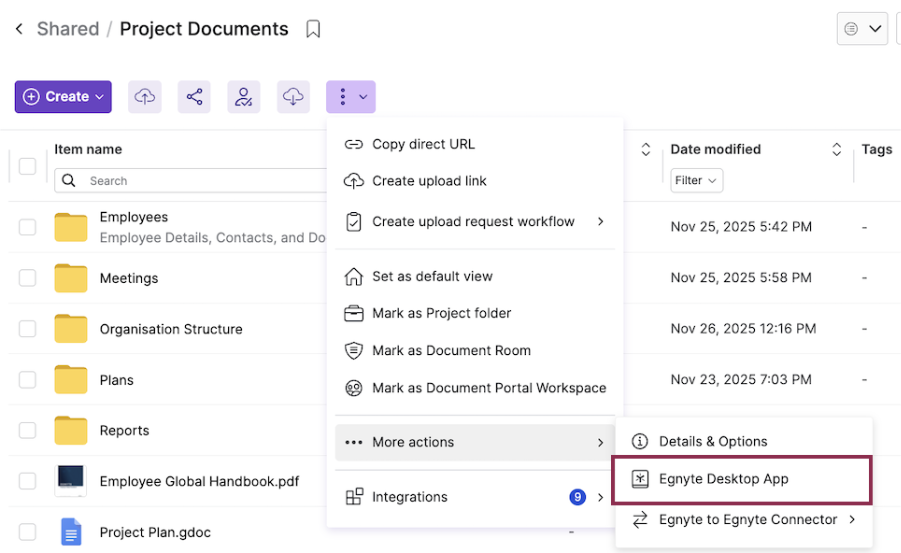The width and height of the screenshot is (901, 553).
Task: Click the Organisation Structure folder icon
Action: pyautogui.click(x=71, y=328)
